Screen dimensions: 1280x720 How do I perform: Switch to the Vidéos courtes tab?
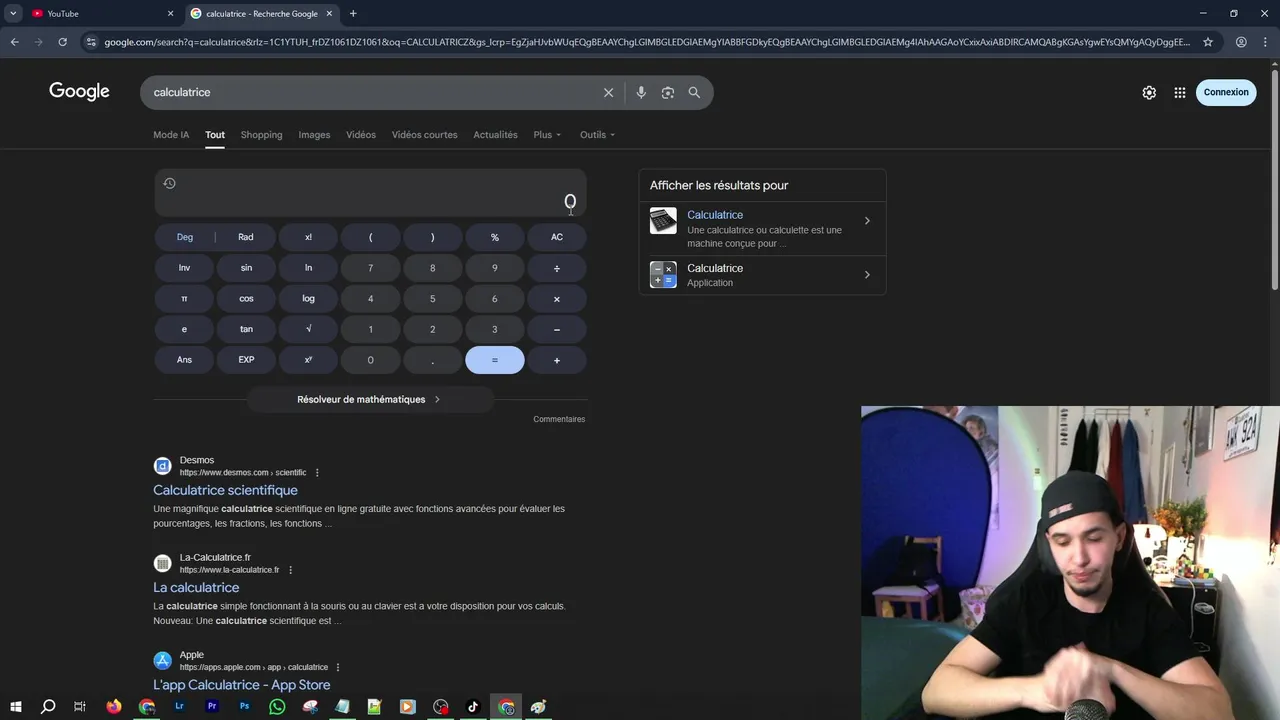(424, 135)
